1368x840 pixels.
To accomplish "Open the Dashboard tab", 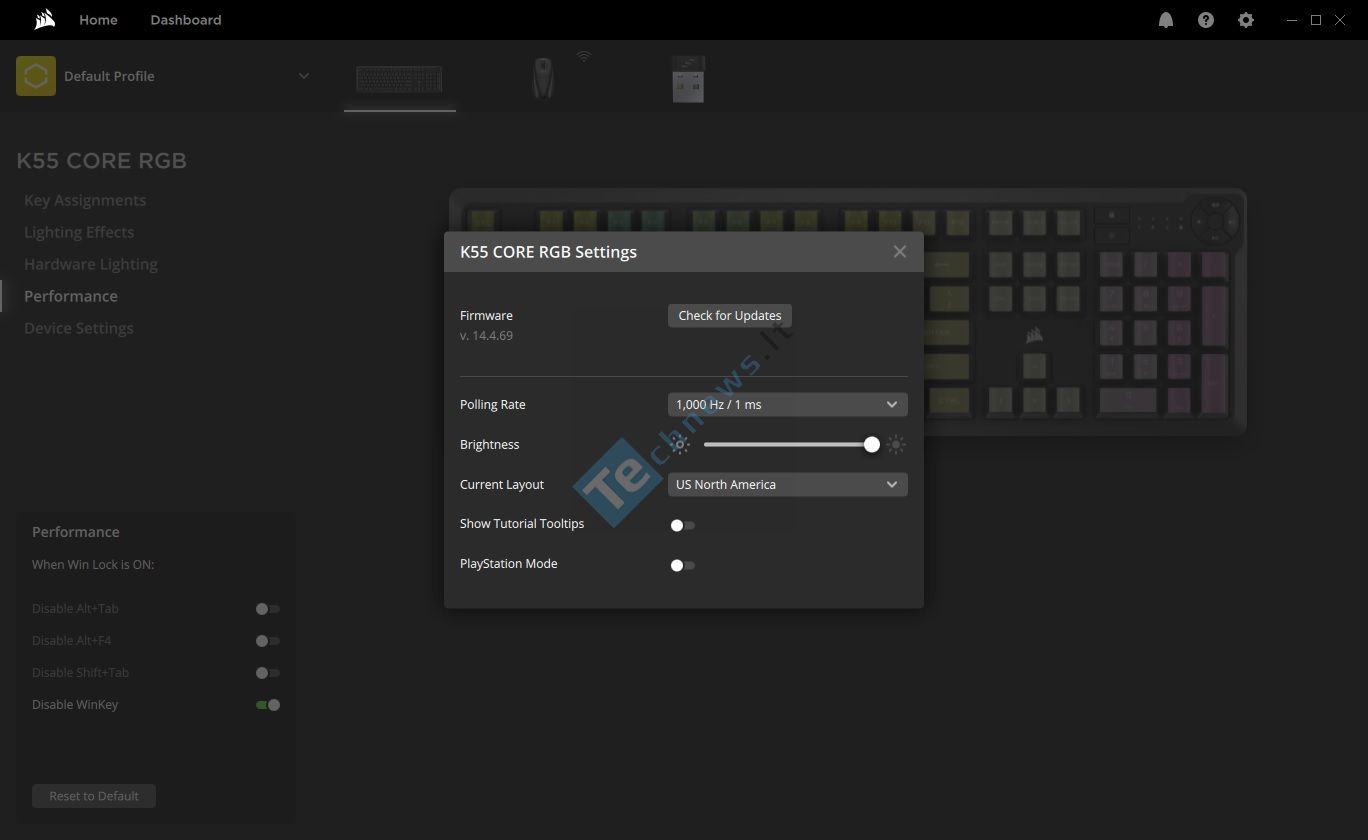I will pyautogui.click(x=186, y=20).
